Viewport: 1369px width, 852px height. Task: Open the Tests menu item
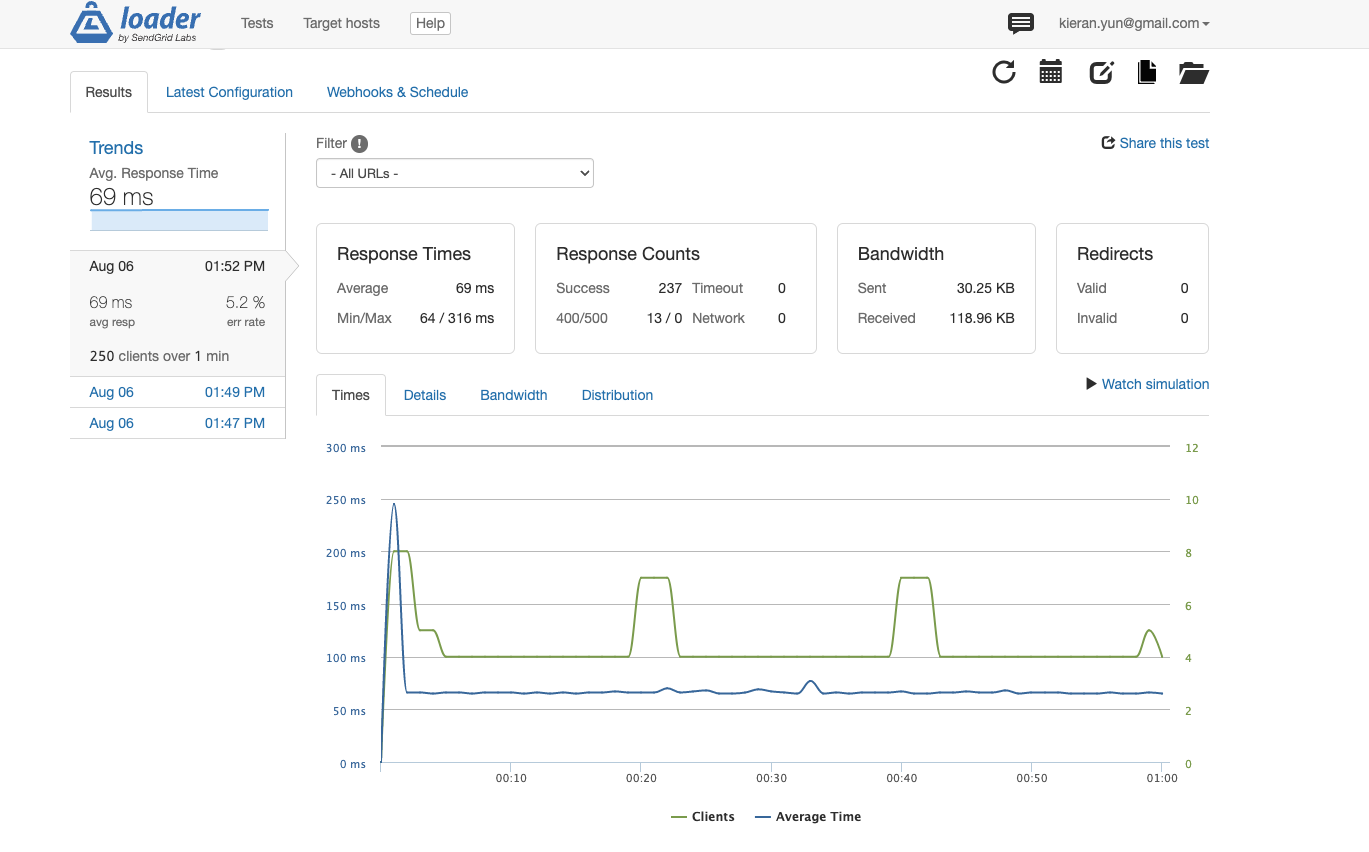click(x=257, y=23)
